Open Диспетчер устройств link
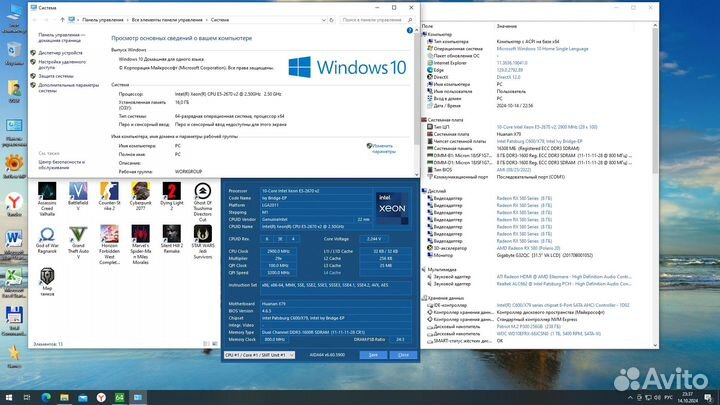This screenshot has width=720, height=405. (x=60, y=53)
